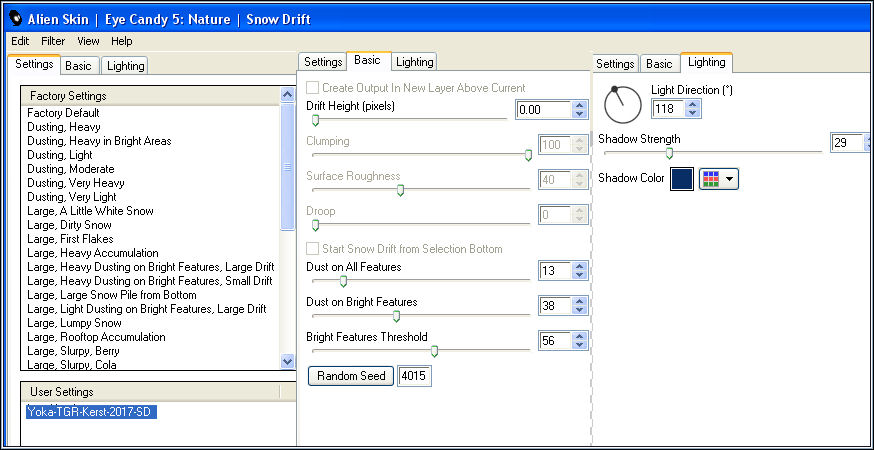
Task: Click the dark blue Shadow Color swatch
Action: point(682,179)
